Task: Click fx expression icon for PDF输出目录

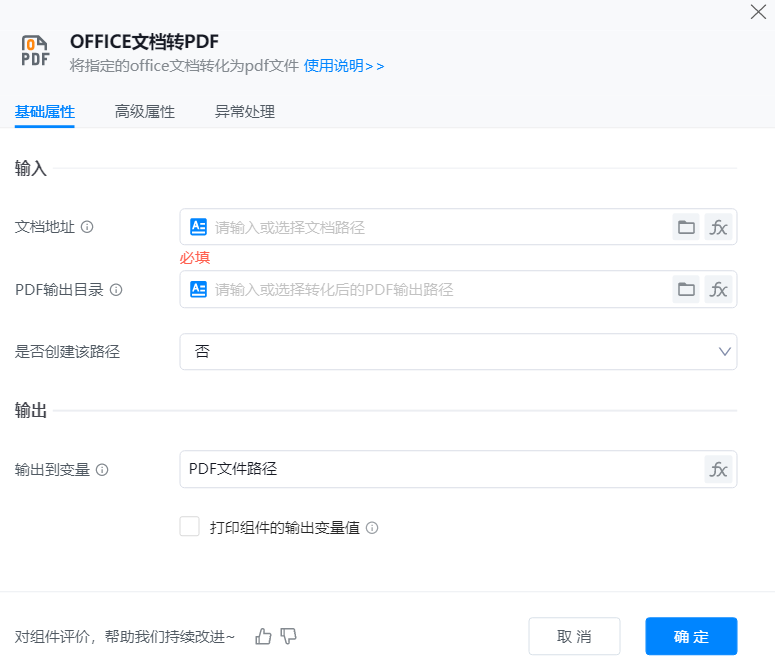Action: [718, 290]
